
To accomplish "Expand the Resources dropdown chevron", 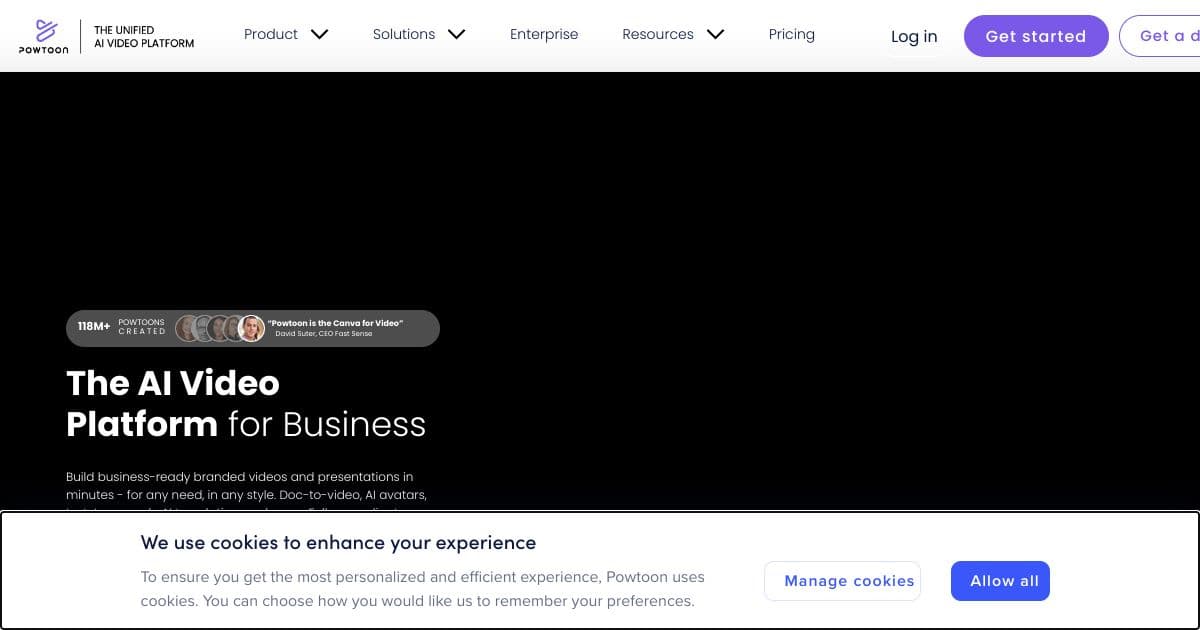I will point(715,34).
